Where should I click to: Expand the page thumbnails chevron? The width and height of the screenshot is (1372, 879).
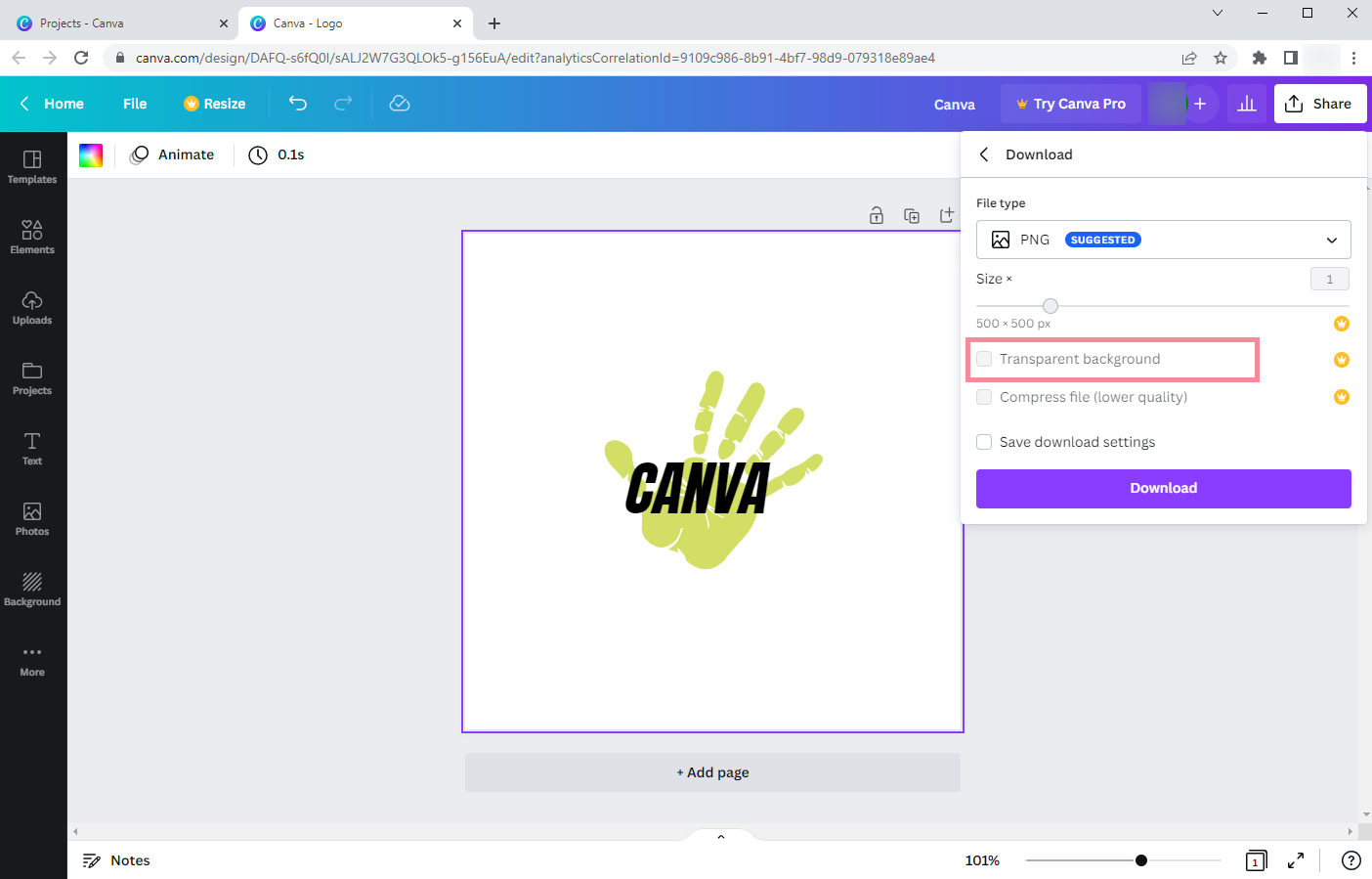[x=721, y=836]
